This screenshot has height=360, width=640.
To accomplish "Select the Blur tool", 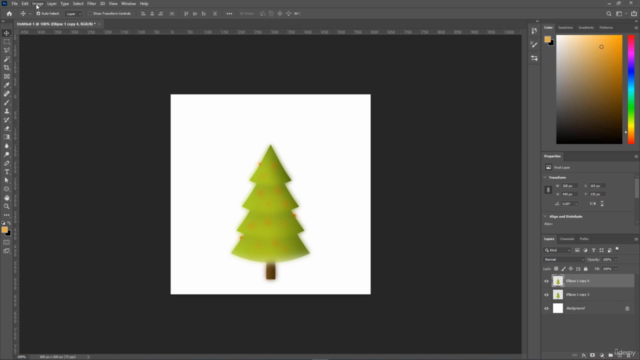I will tap(7, 146).
